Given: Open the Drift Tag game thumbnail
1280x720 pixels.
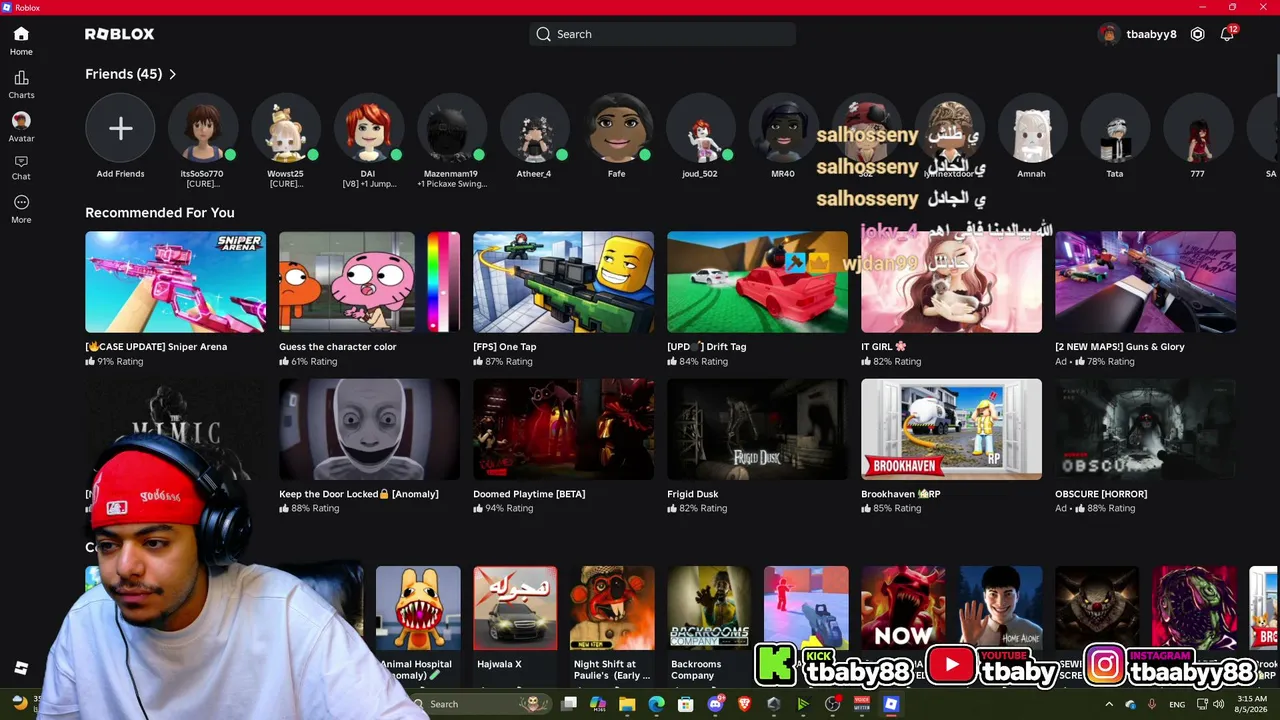Looking at the screenshot, I should (757, 282).
